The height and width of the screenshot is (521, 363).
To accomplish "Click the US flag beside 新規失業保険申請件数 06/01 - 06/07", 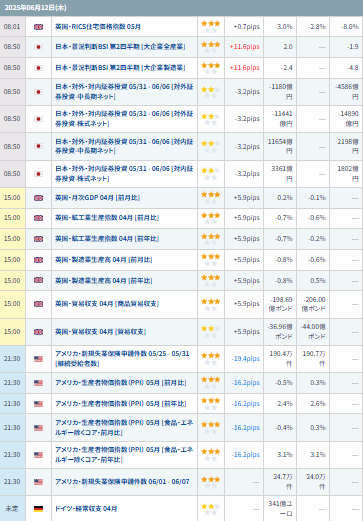I will (38, 482).
